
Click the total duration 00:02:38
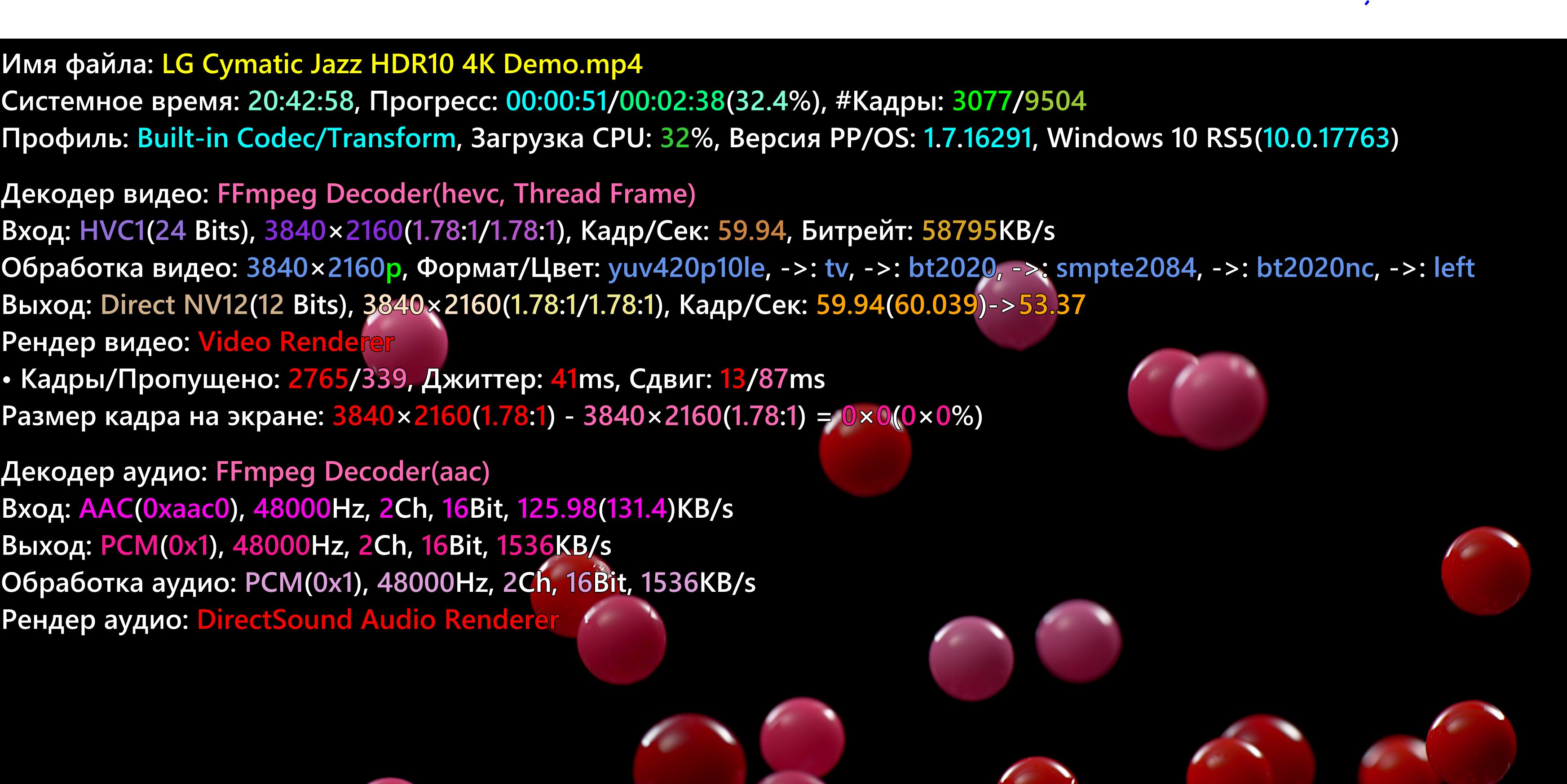click(671, 101)
